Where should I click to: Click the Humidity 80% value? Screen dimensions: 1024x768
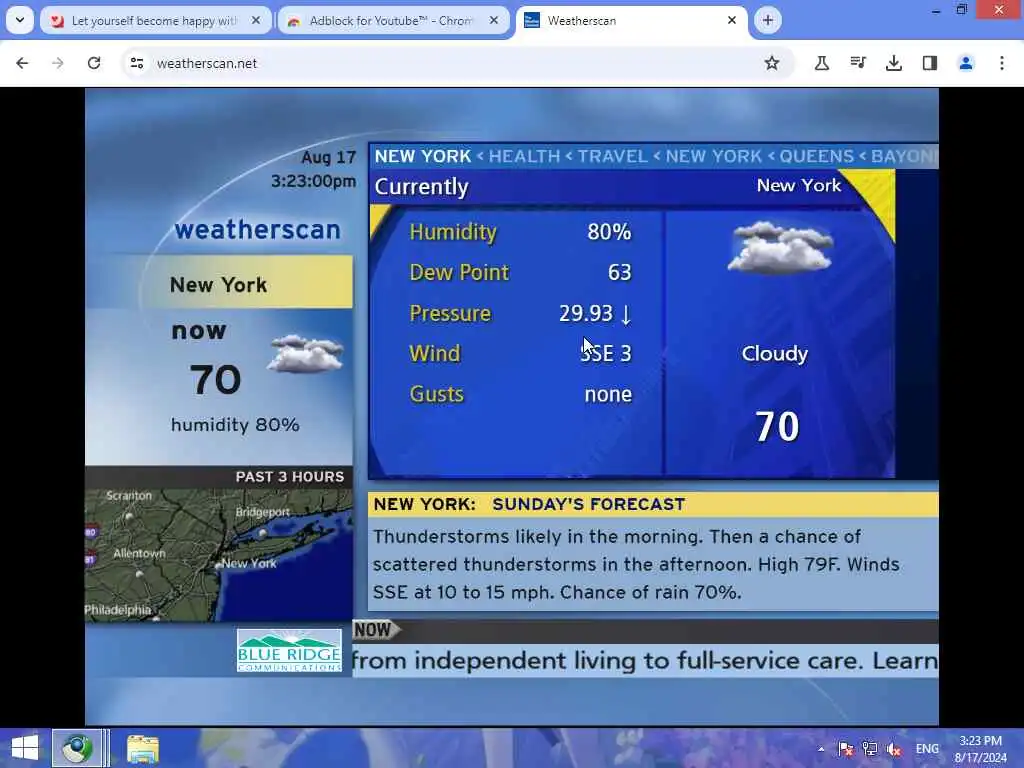click(x=609, y=232)
